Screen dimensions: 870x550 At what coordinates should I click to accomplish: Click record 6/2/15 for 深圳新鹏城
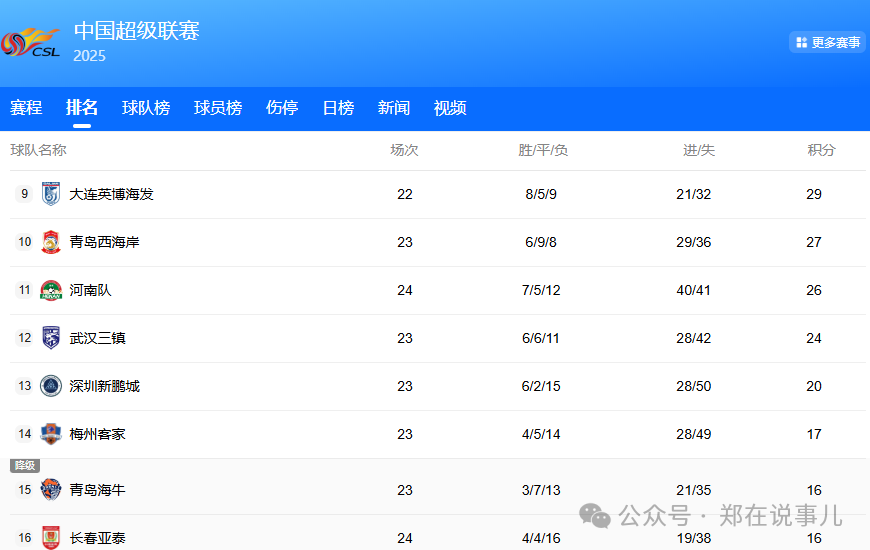[541, 386]
